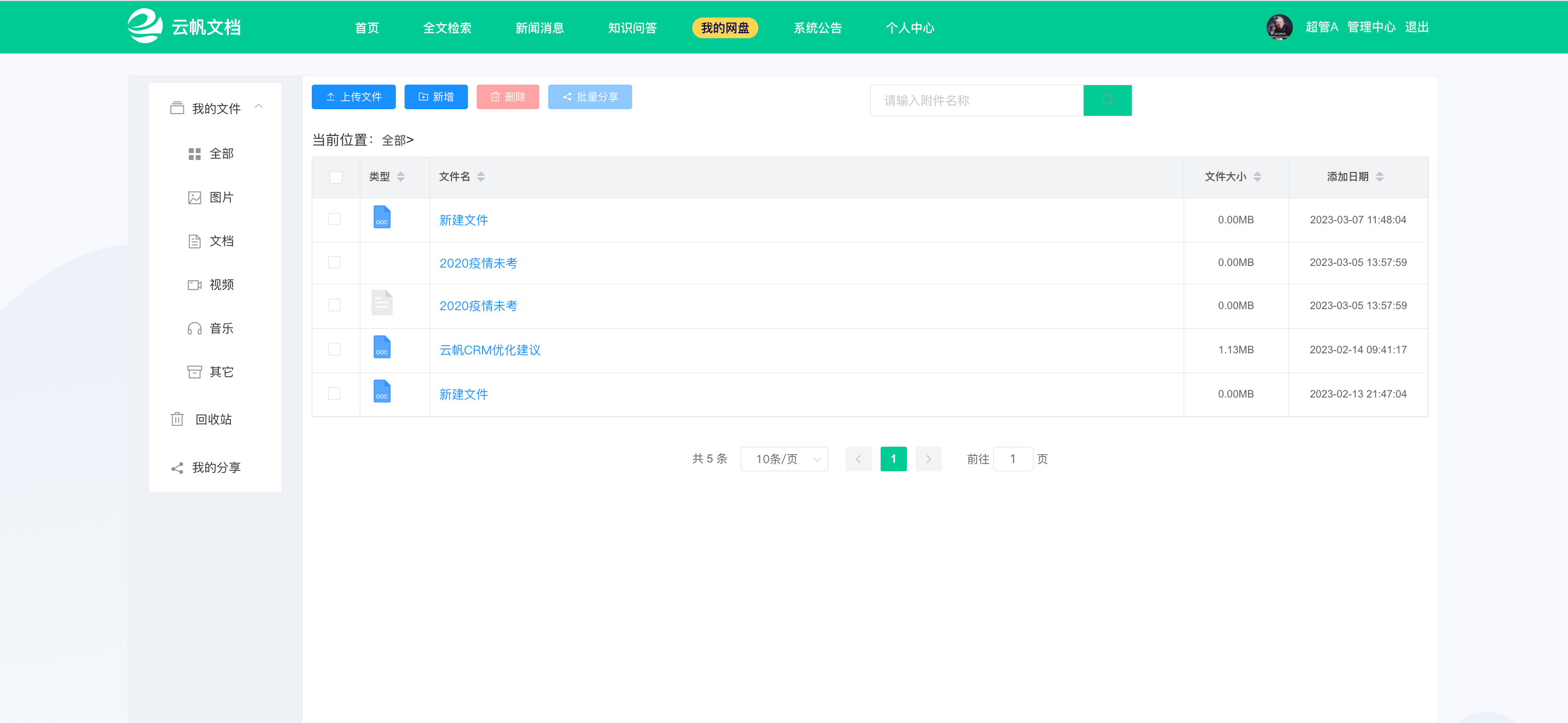
Task: Toggle the select-all header checkbox
Action: pyautogui.click(x=335, y=177)
